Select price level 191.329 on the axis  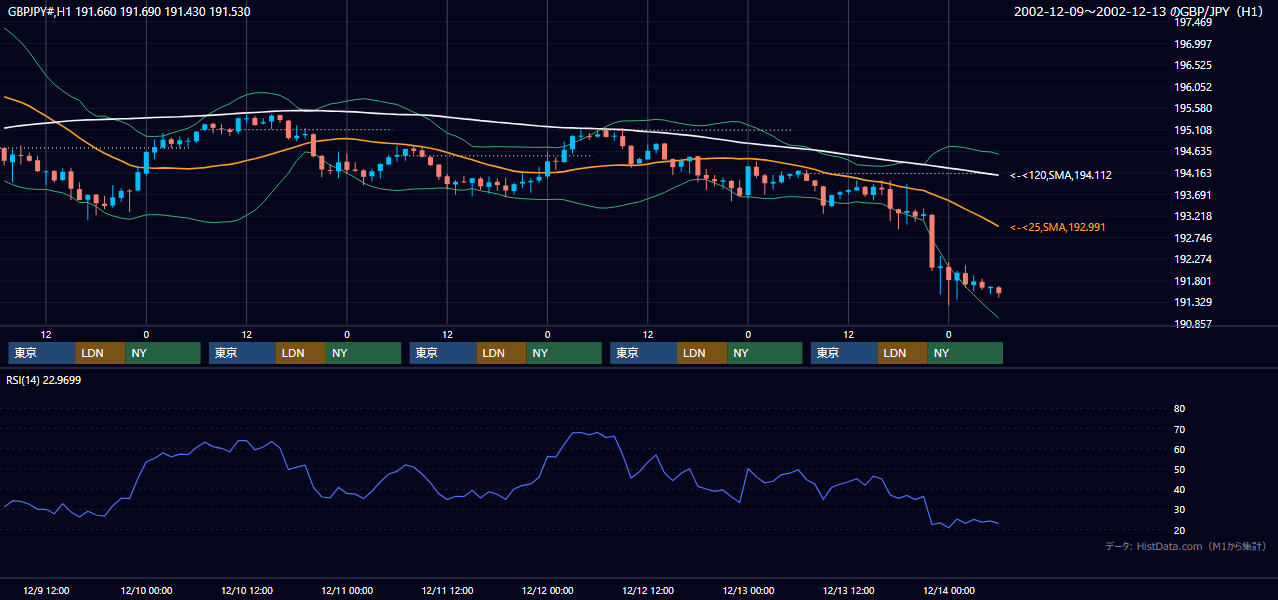(x=1193, y=303)
